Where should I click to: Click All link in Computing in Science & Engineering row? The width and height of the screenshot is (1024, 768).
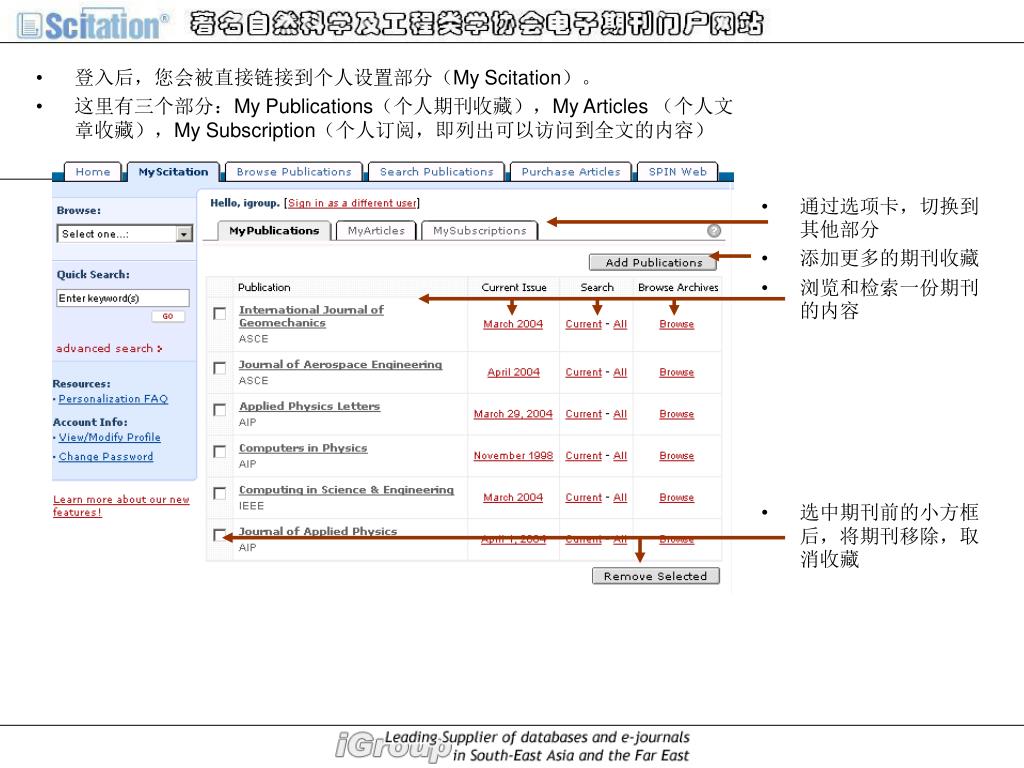(620, 498)
